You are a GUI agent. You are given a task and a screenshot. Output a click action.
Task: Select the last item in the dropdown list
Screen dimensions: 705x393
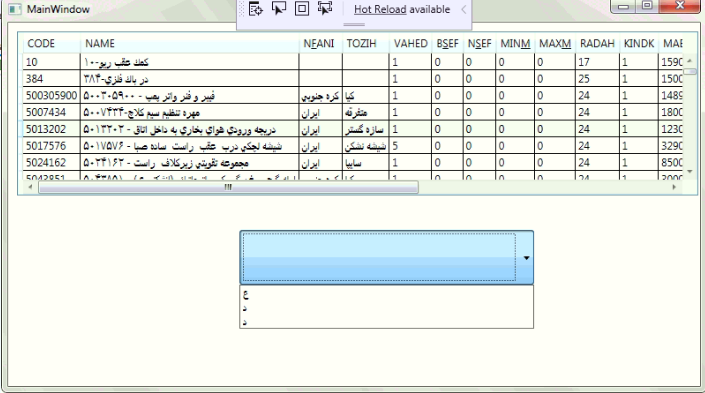pyautogui.click(x=386, y=322)
